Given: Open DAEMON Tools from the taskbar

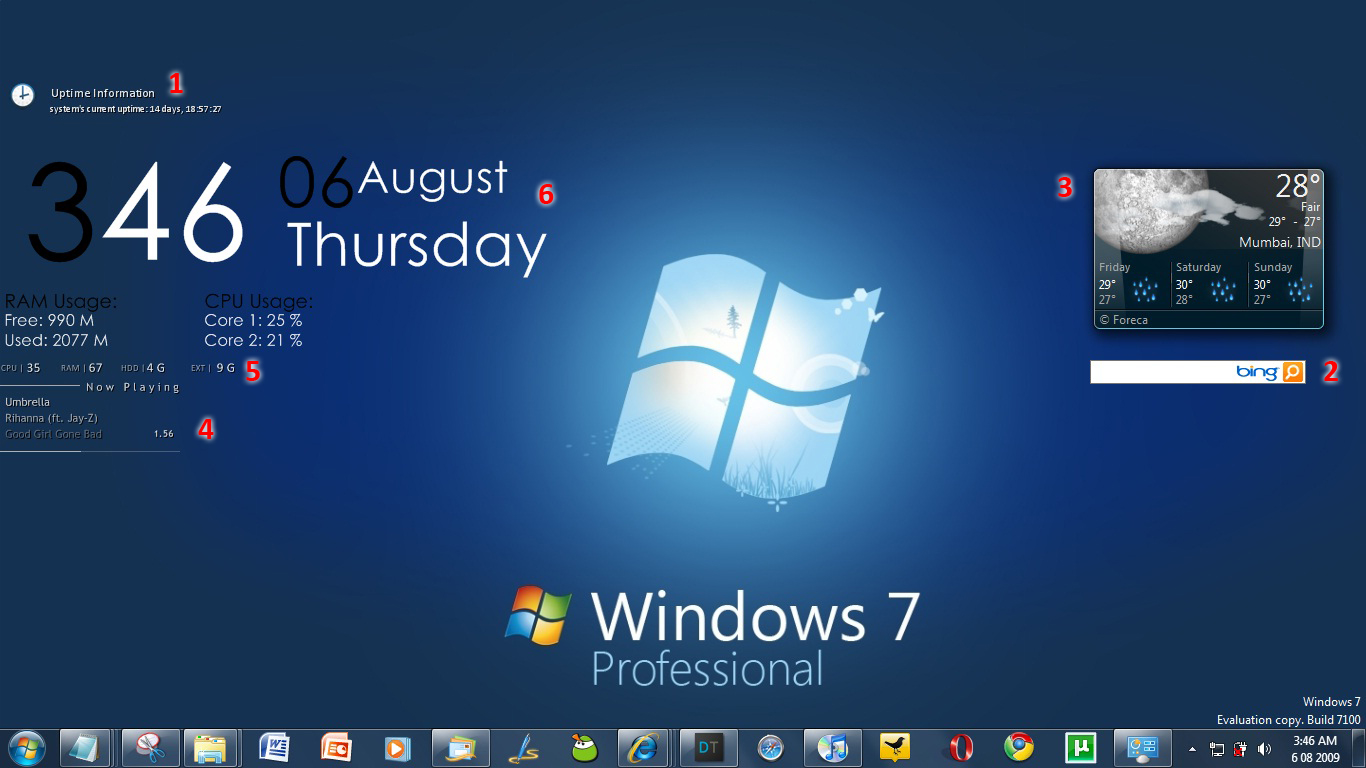Looking at the screenshot, I should pyautogui.click(x=710, y=748).
